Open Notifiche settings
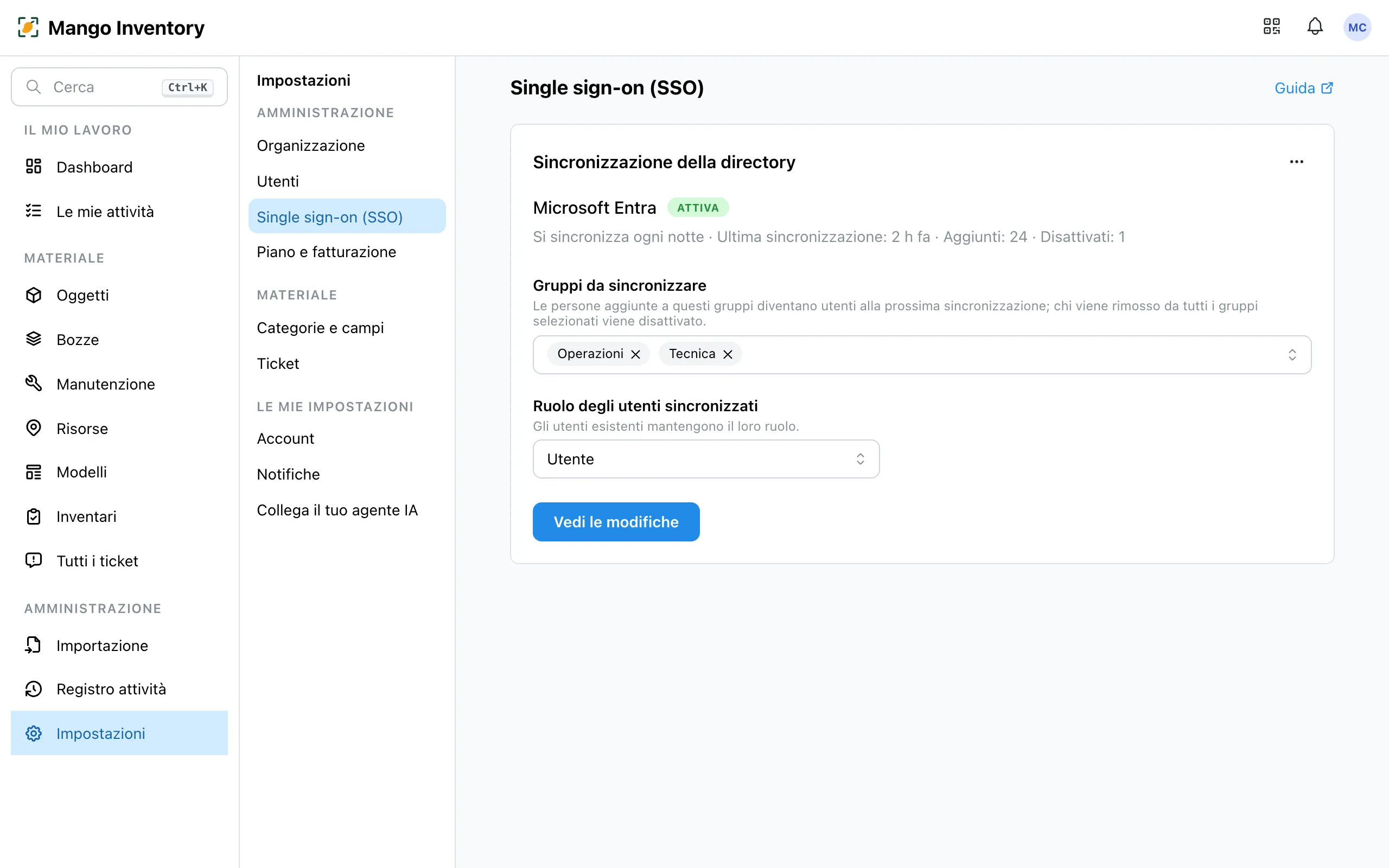This screenshot has width=1389, height=868. (347, 474)
